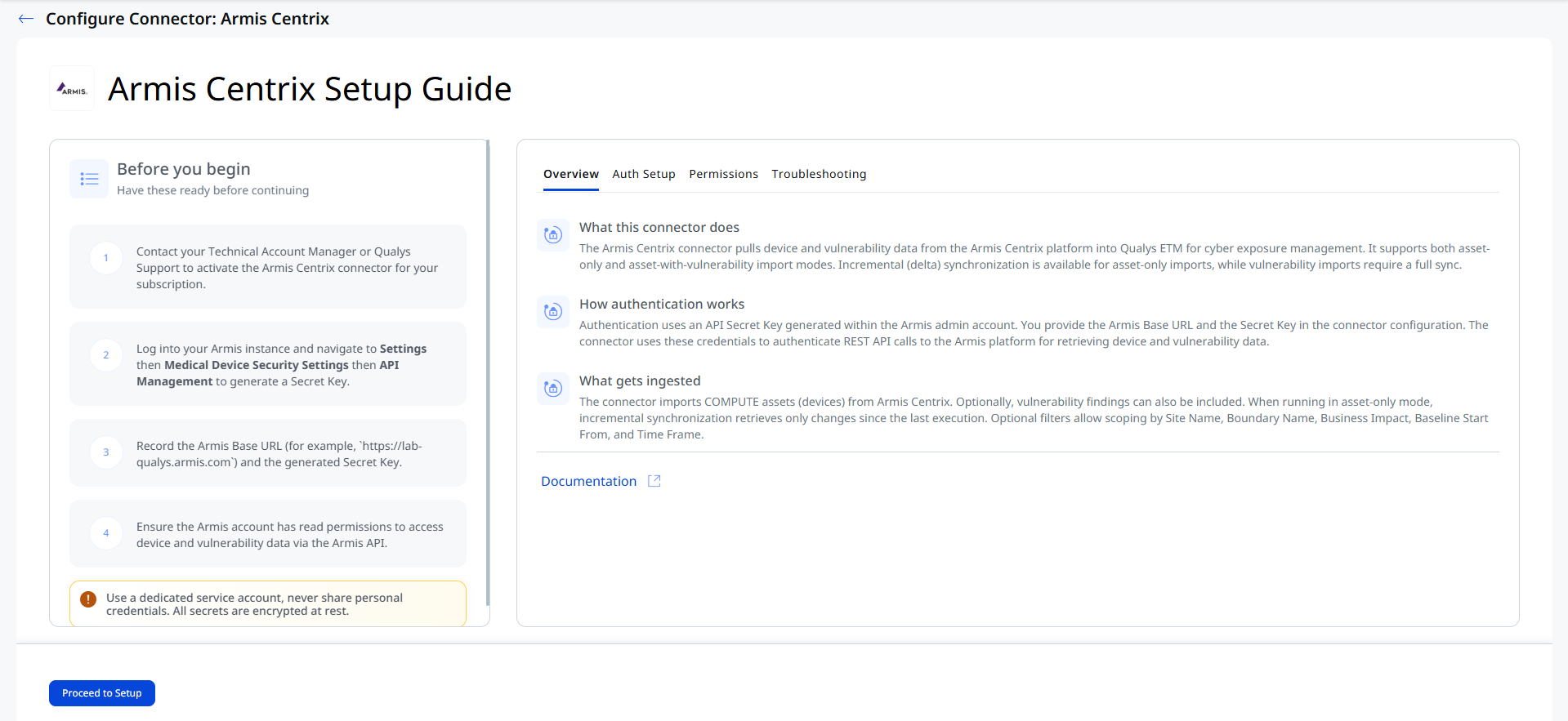Switch to the Overview tab
Viewport: 1568px width, 721px height.
tap(571, 174)
